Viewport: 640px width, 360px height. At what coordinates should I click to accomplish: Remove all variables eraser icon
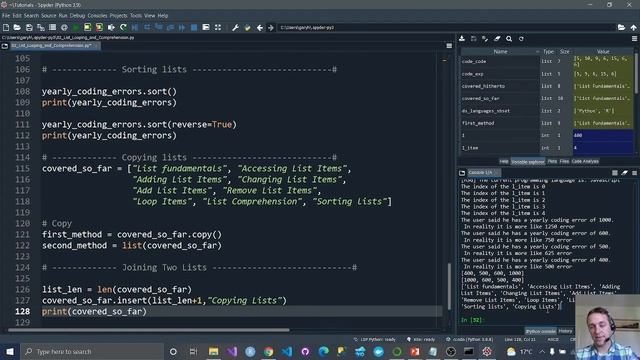(x=497, y=39)
